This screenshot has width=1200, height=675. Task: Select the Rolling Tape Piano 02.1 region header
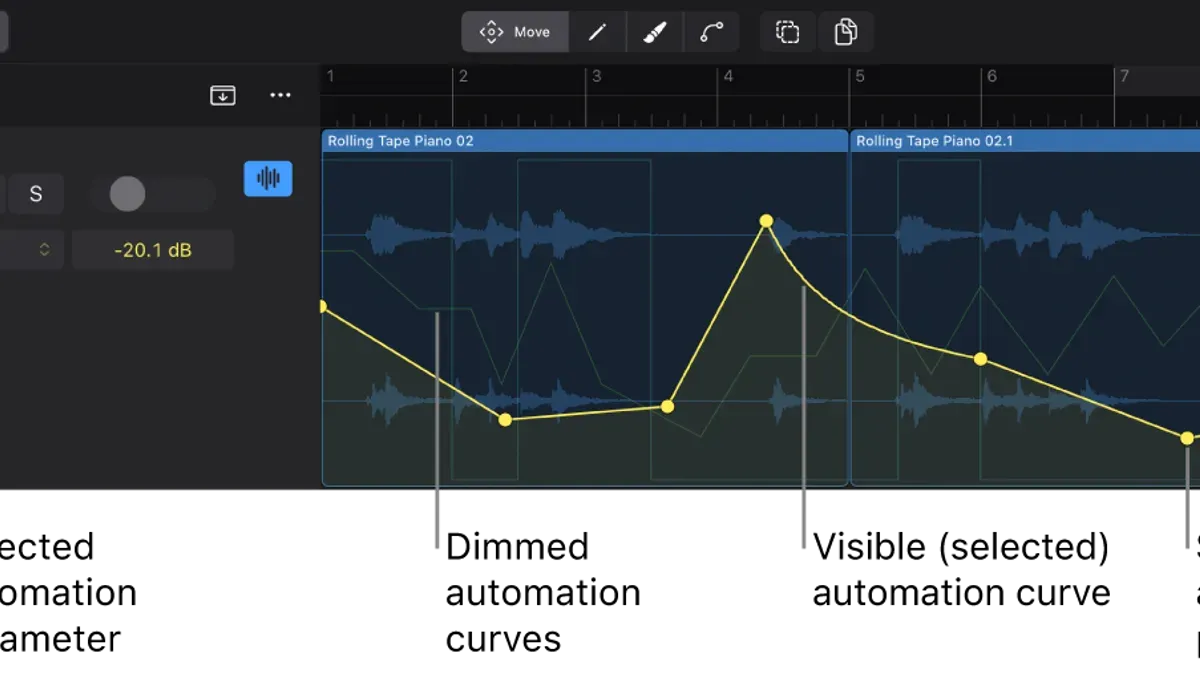coord(1025,141)
